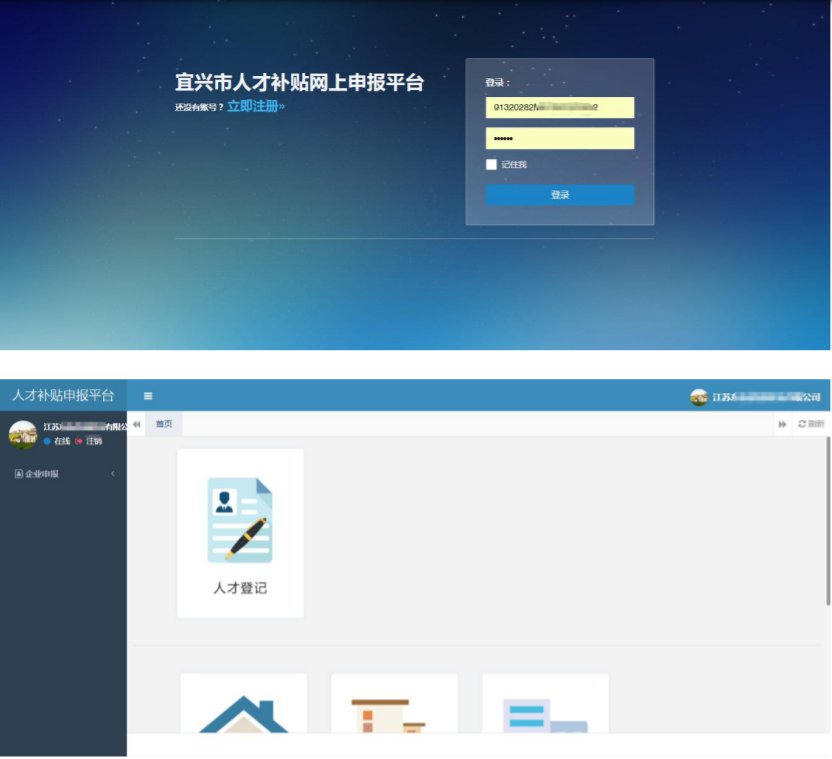Click the 立即注册 register link
This screenshot has height=759, width=832.
(x=255, y=106)
